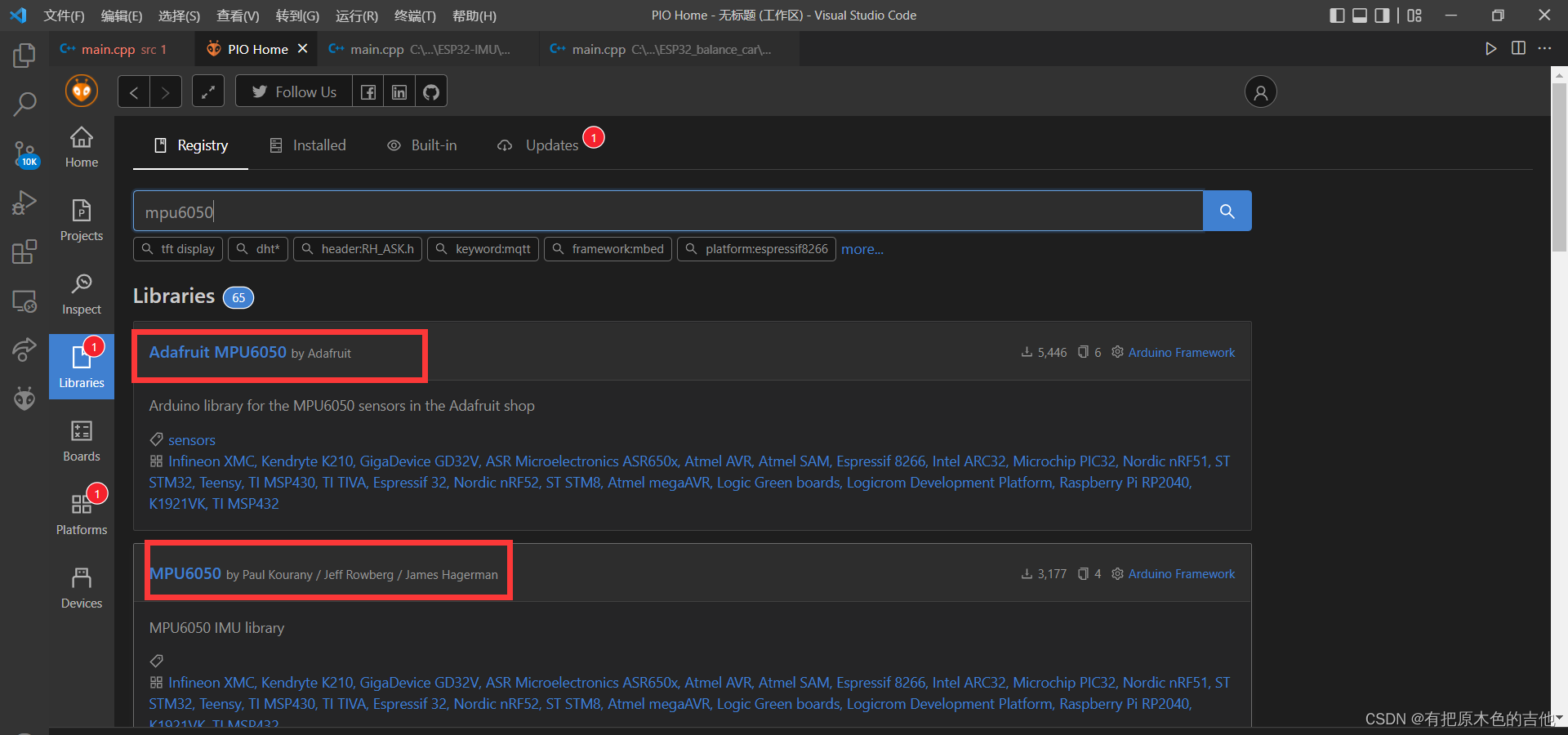The width and height of the screenshot is (1568, 735).
Task: Click the 'sensors' keyword tag link
Action: point(192,440)
